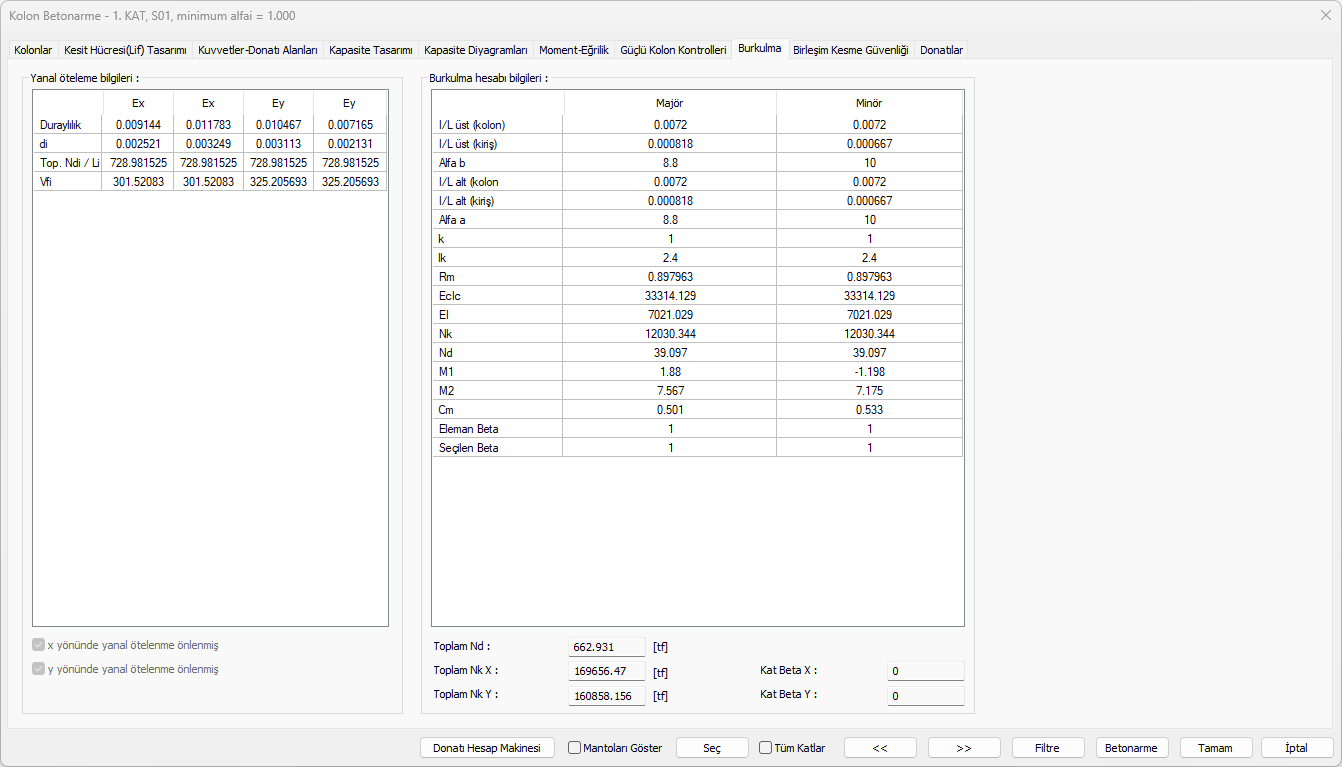Confirm with the Tamam button

1216,748
